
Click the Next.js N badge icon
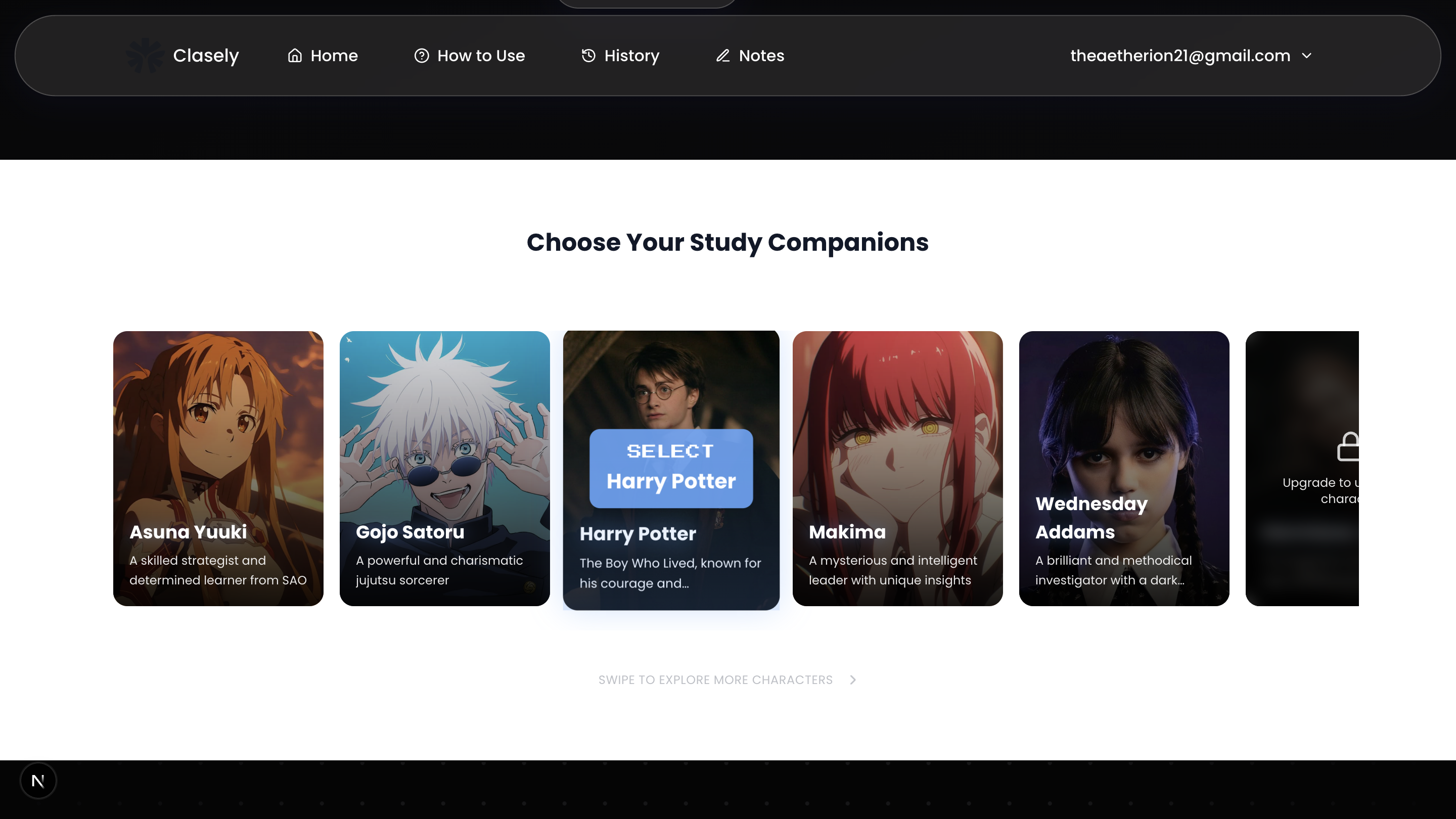38,781
